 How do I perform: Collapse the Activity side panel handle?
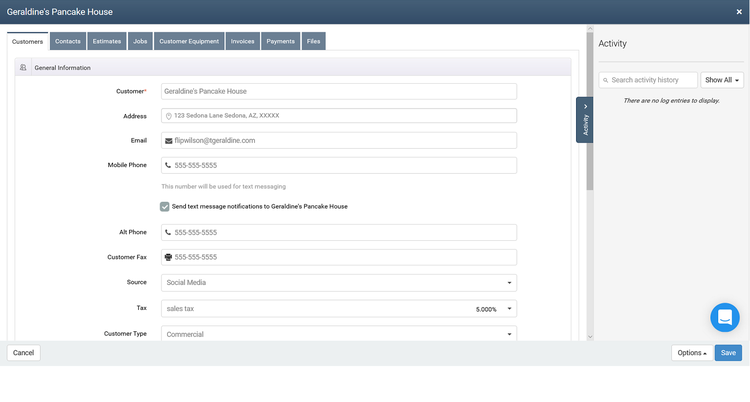[x=585, y=120]
